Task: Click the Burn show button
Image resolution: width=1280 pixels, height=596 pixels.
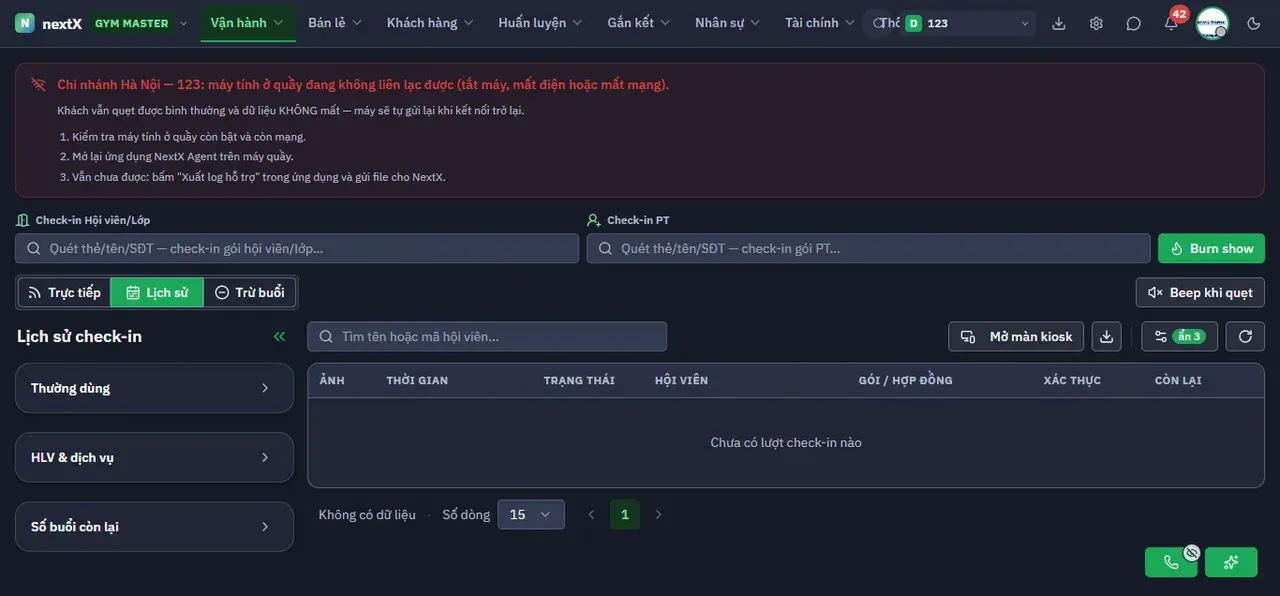Action: 1212,249
